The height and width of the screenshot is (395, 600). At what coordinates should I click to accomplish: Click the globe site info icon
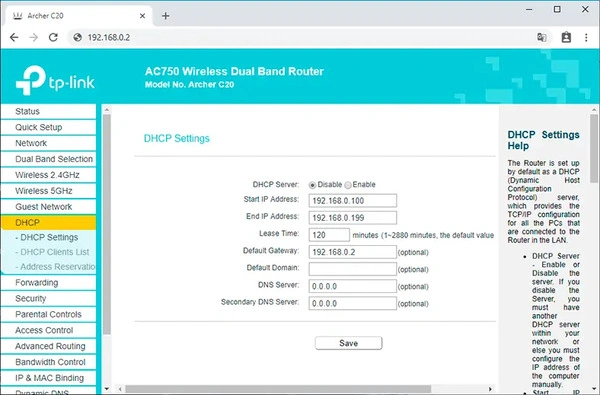78,38
